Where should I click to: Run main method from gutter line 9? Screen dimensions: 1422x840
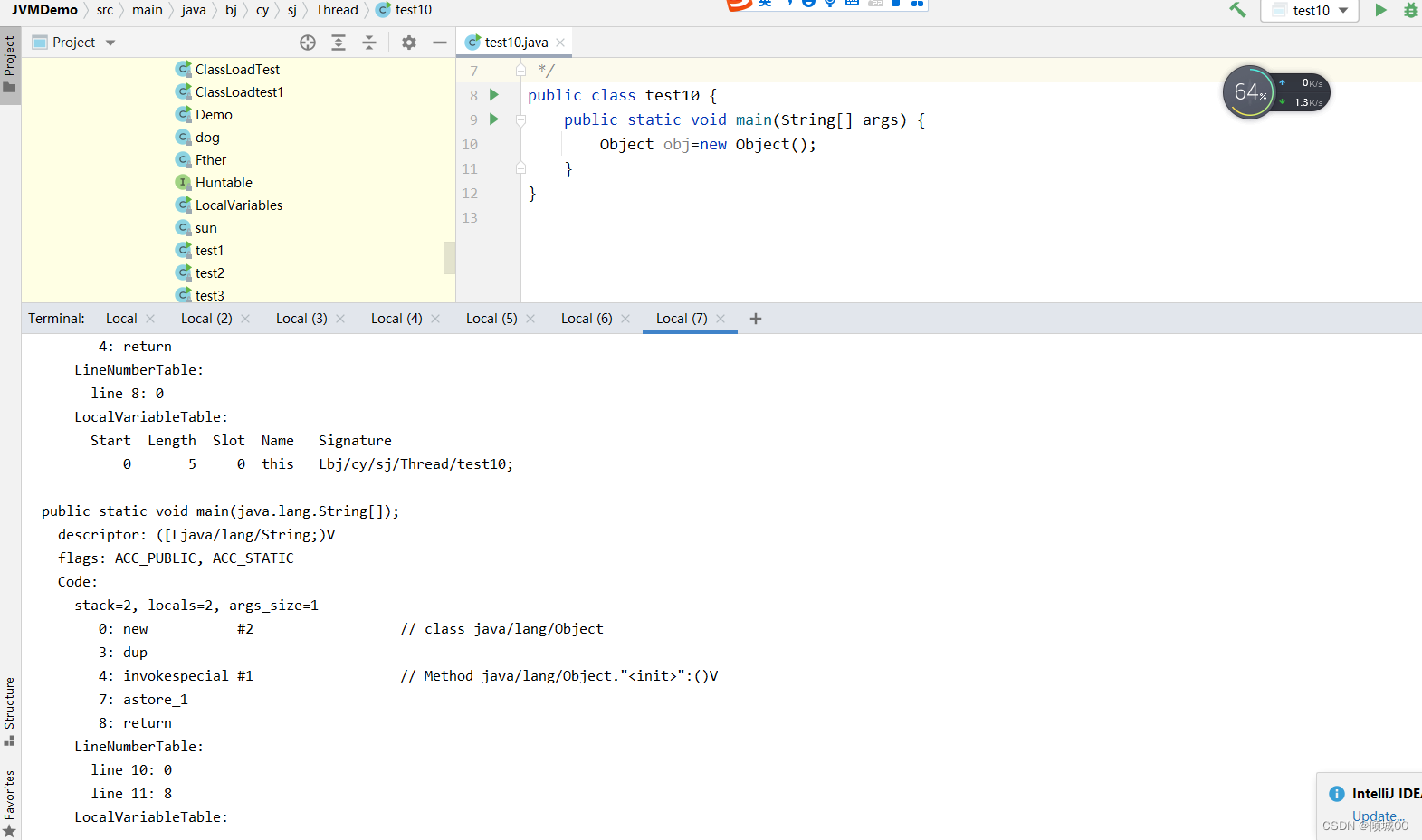click(x=494, y=119)
